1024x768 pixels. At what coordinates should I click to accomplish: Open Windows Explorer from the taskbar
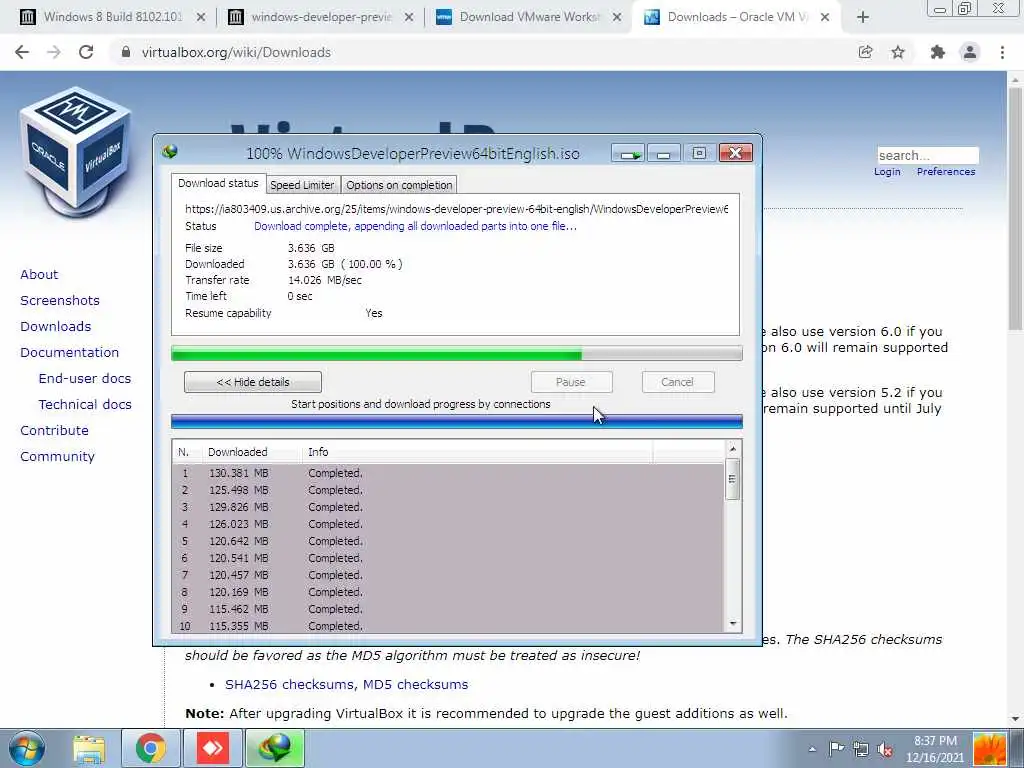pos(89,748)
